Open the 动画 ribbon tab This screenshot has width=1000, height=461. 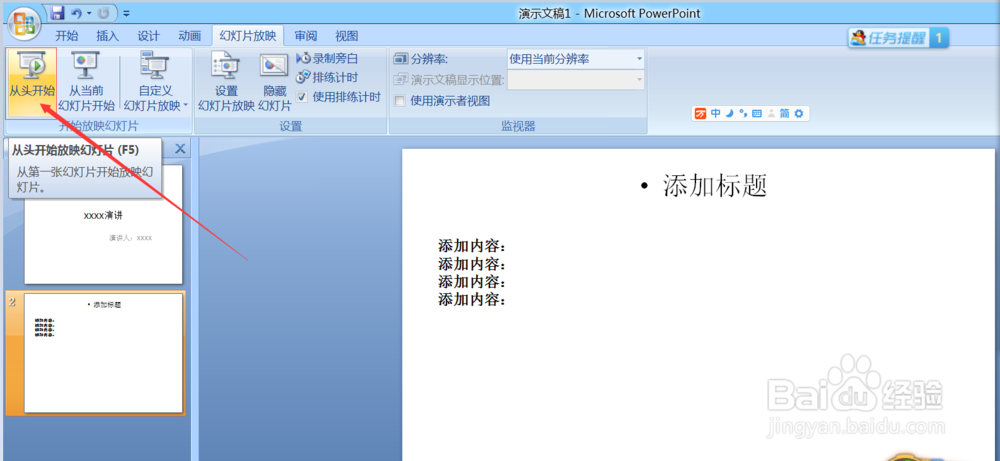click(x=189, y=36)
